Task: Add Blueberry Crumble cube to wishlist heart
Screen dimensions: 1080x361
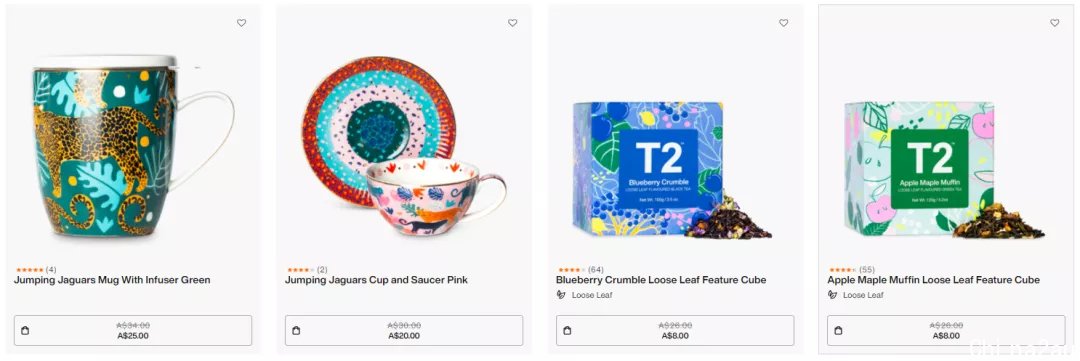Action: [783, 23]
